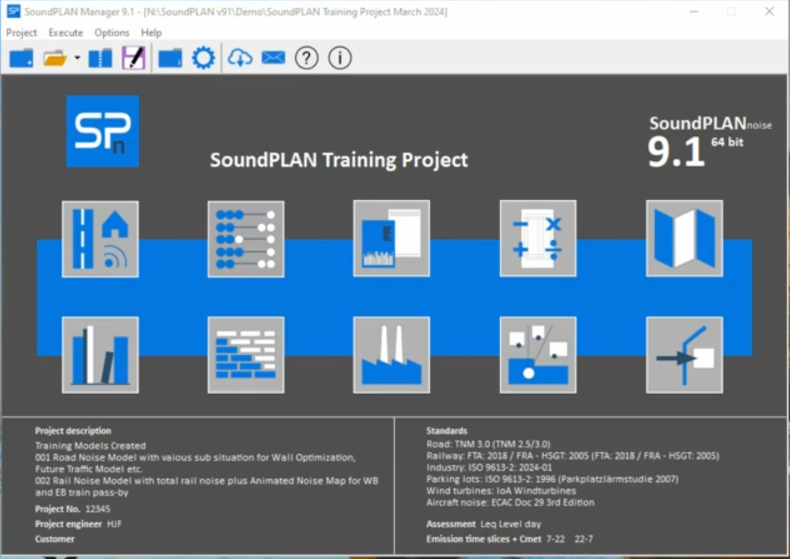
Task: Click the envelope email support icon
Action: click(x=274, y=58)
